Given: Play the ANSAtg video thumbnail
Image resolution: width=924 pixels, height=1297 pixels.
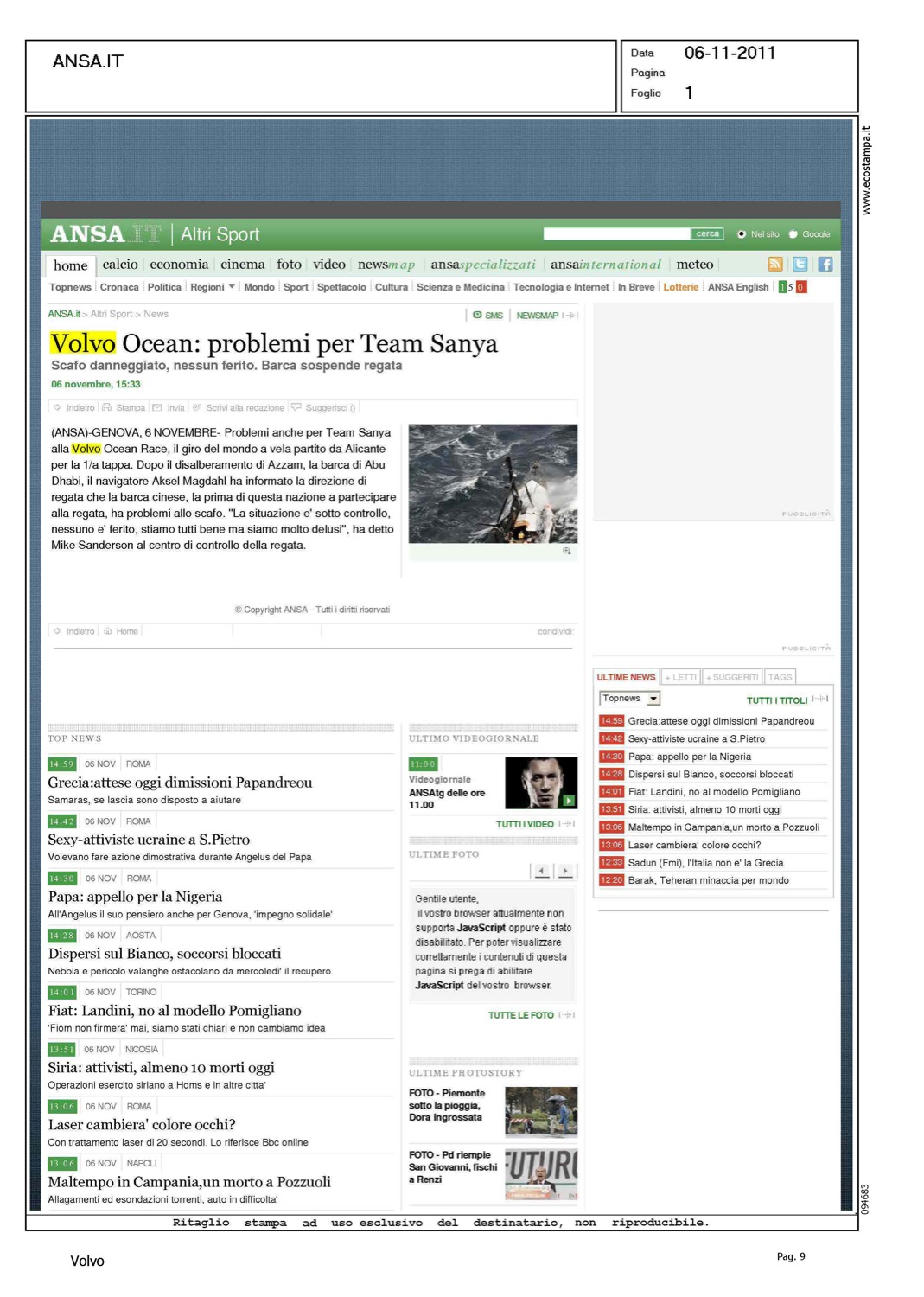Looking at the screenshot, I should [x=540, y=783].
